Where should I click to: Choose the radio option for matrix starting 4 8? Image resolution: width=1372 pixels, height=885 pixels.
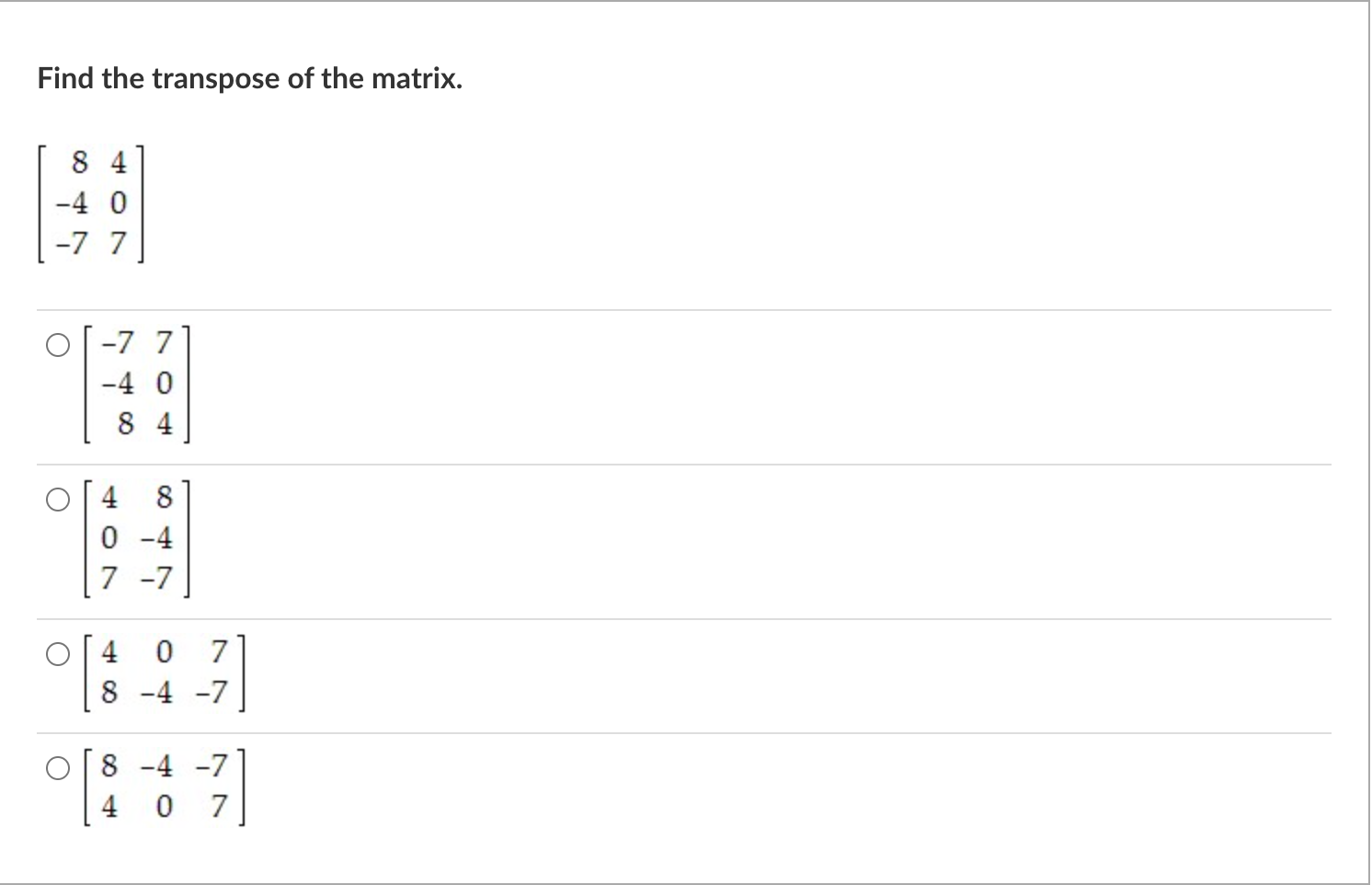58,500
